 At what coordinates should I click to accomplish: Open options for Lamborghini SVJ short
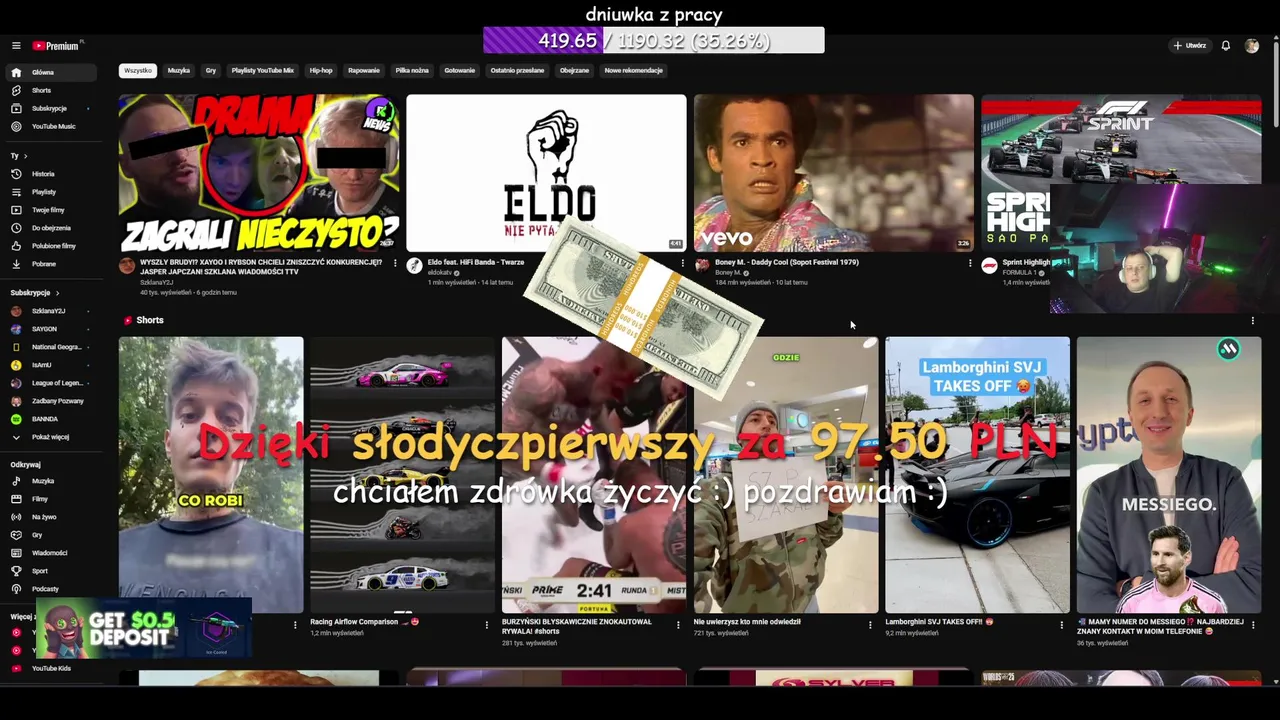[1062, 624]
